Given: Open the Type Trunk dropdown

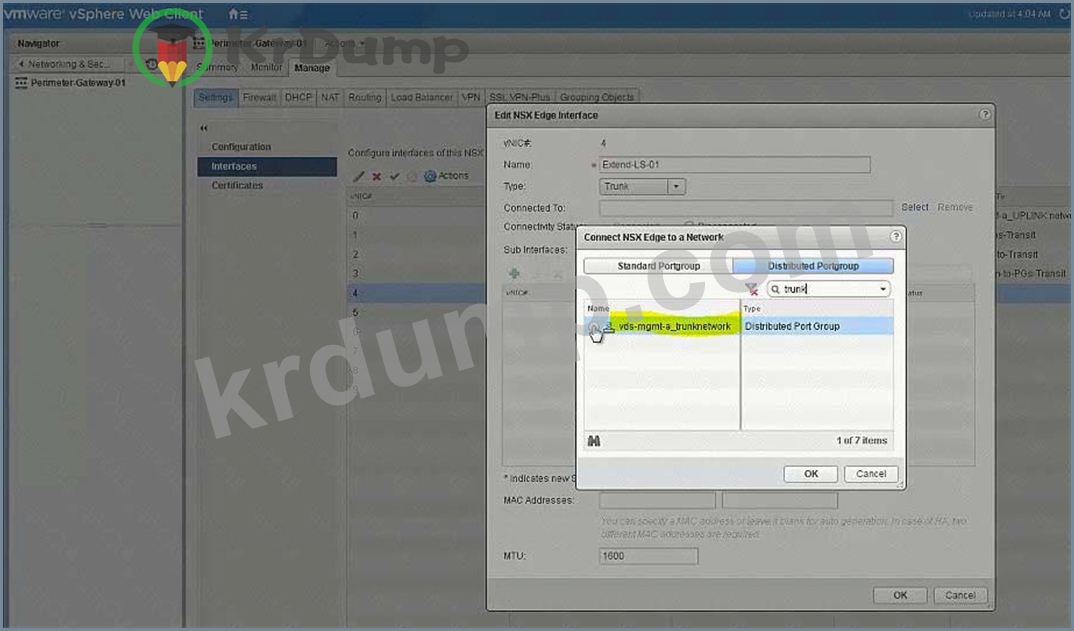Looking at the screenshot, I should click(676, 186).
